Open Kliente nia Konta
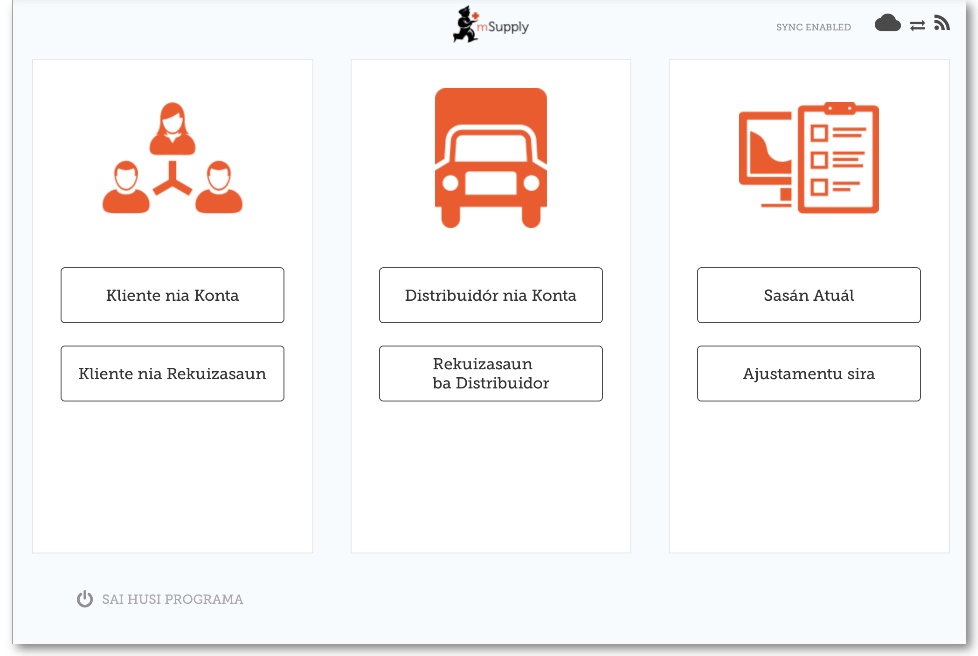The height and width of the screenshot is (656, 978). [172, 295]
